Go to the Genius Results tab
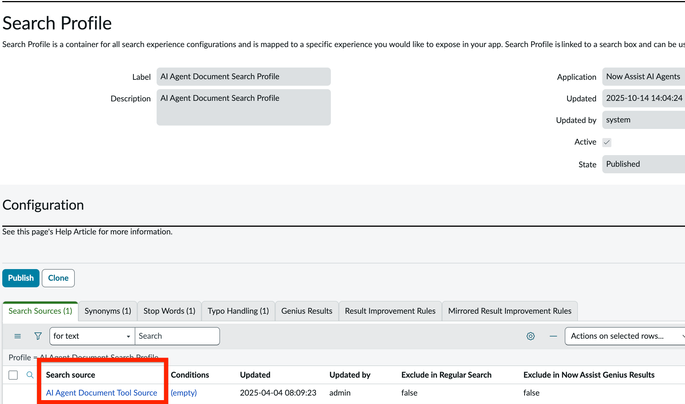The width and height of the screenshot is (685, 404). (x=306, y=311)
